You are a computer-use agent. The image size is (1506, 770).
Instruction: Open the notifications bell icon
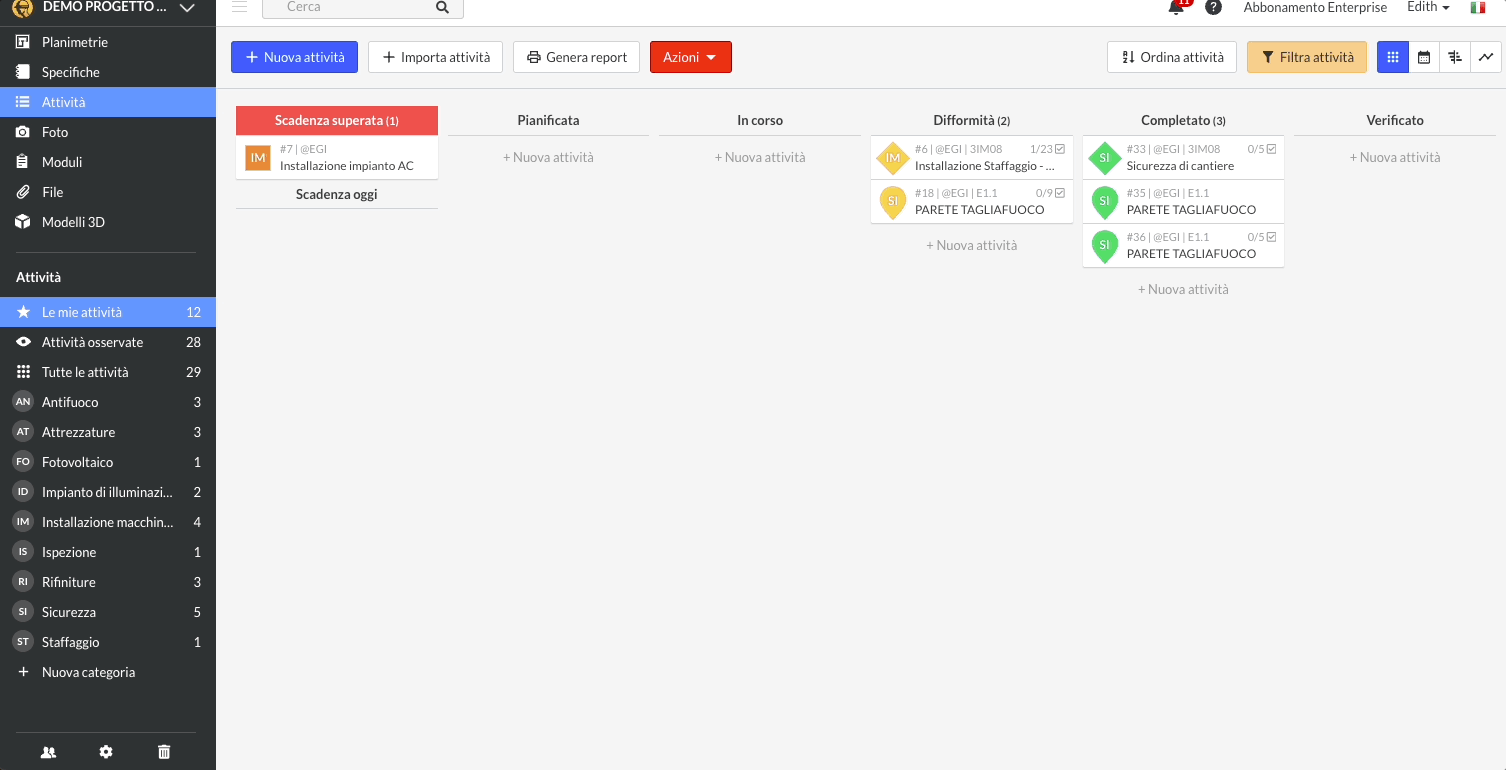pos(1176,8)
